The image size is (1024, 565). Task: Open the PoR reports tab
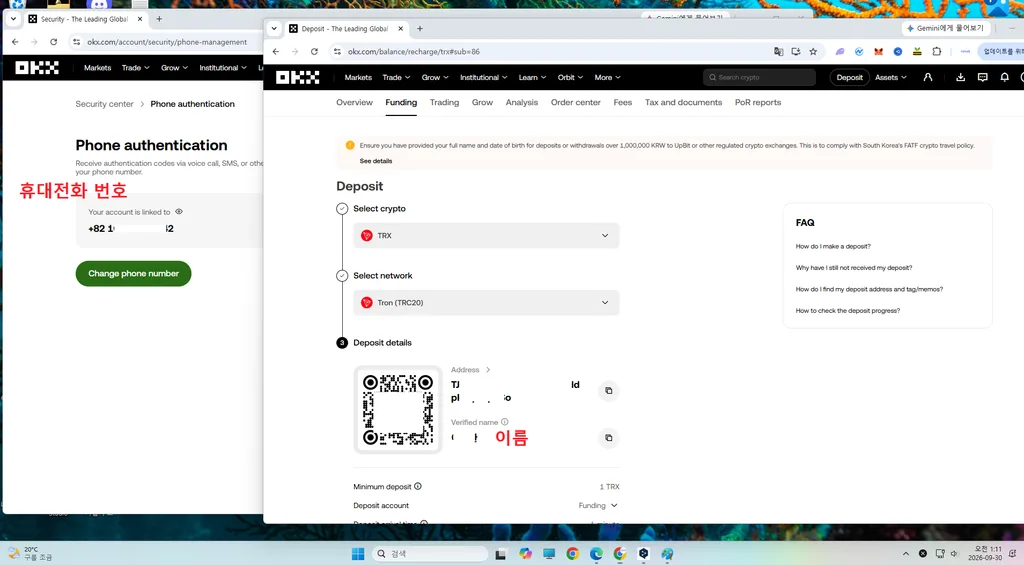coord(758,103)
